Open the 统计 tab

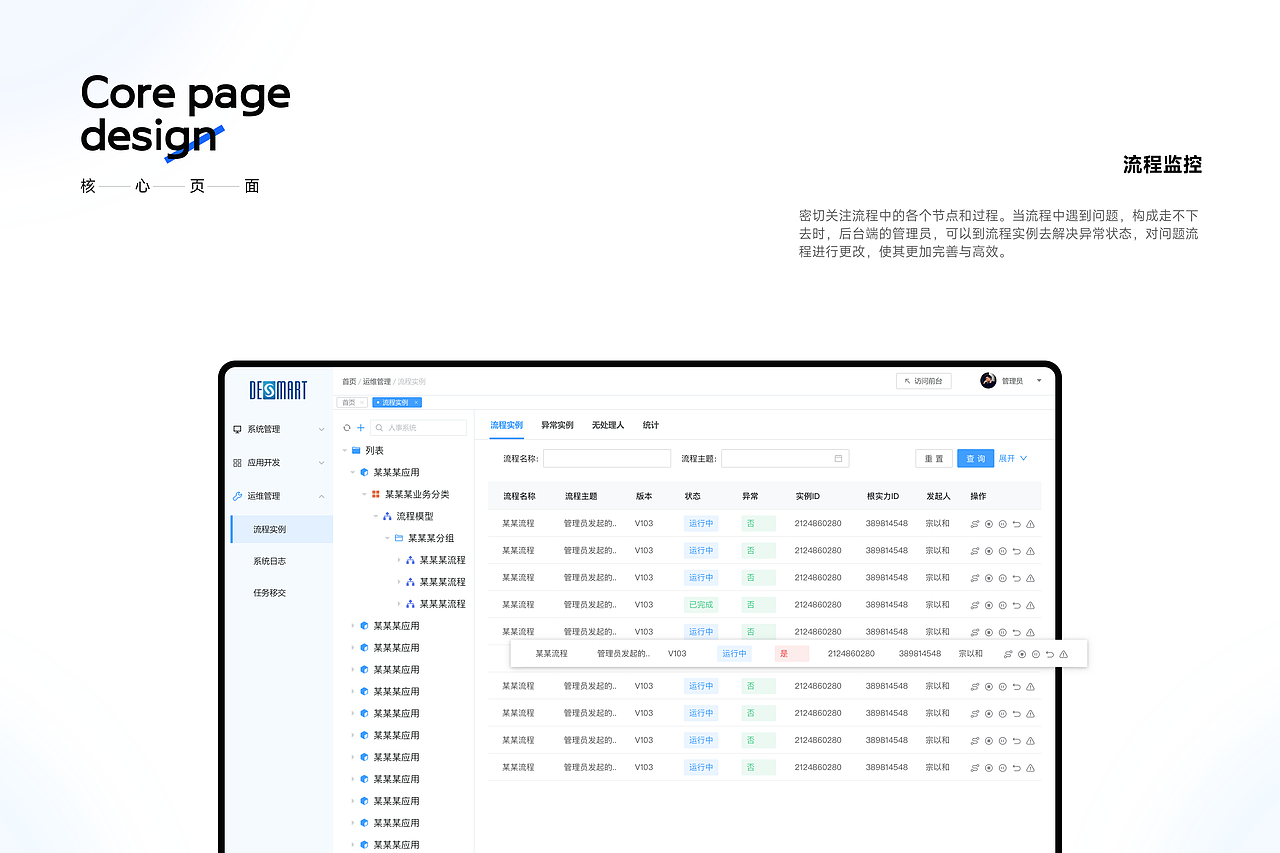point(650,425)
